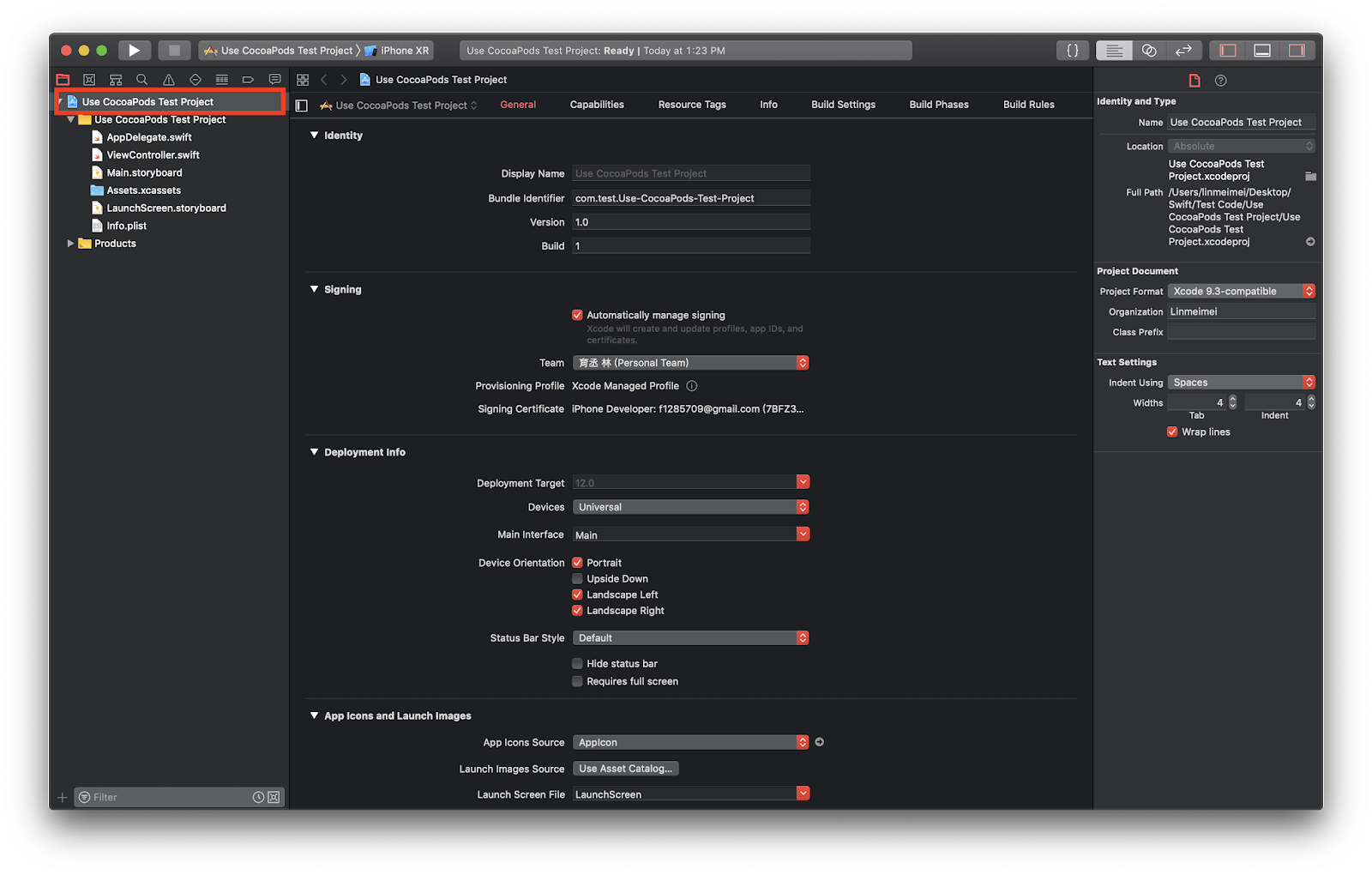Add a new file with plus button

[62, 798]
